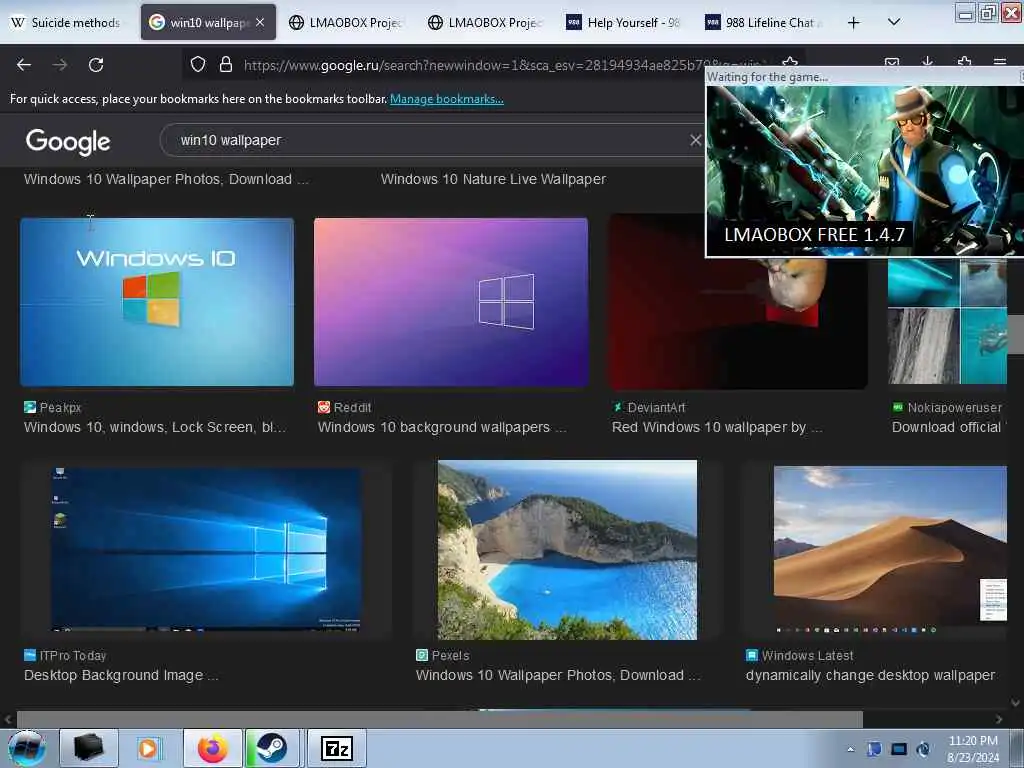Click the Pexels source label
This screenshot has height=768, width=1024.
click(450, 656)
